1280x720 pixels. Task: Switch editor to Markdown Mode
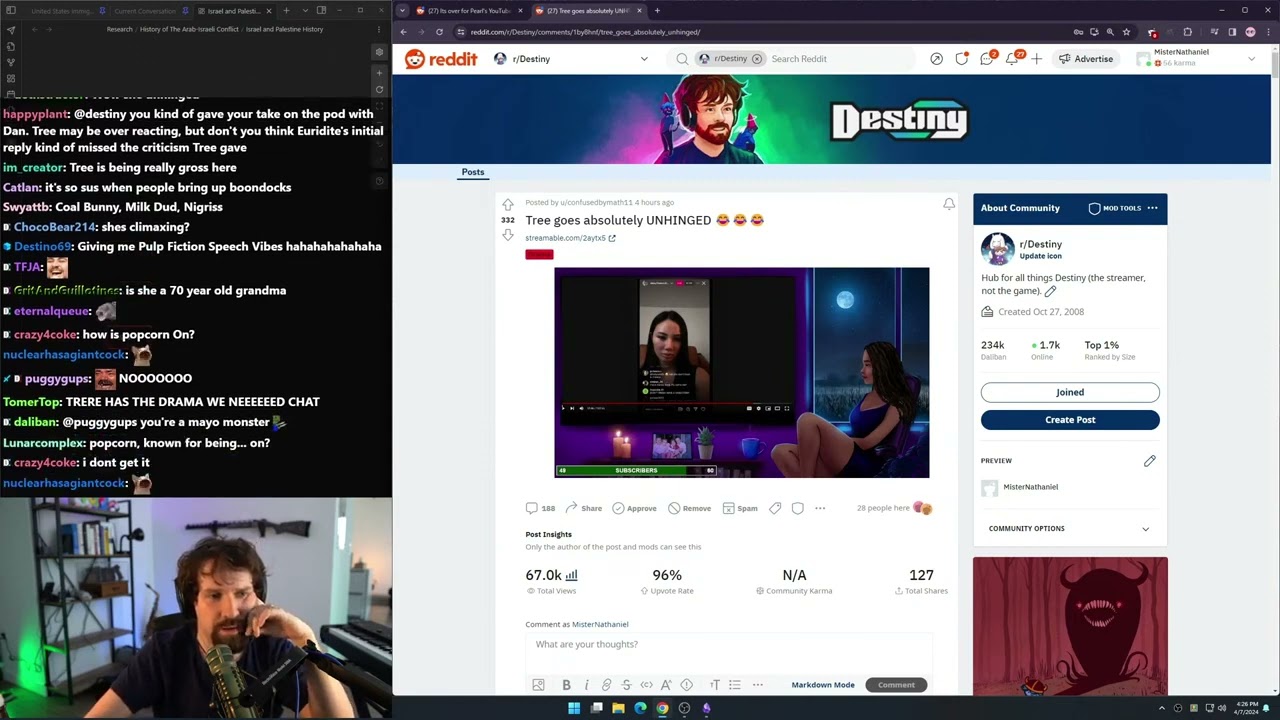click(x=823, y=685)
